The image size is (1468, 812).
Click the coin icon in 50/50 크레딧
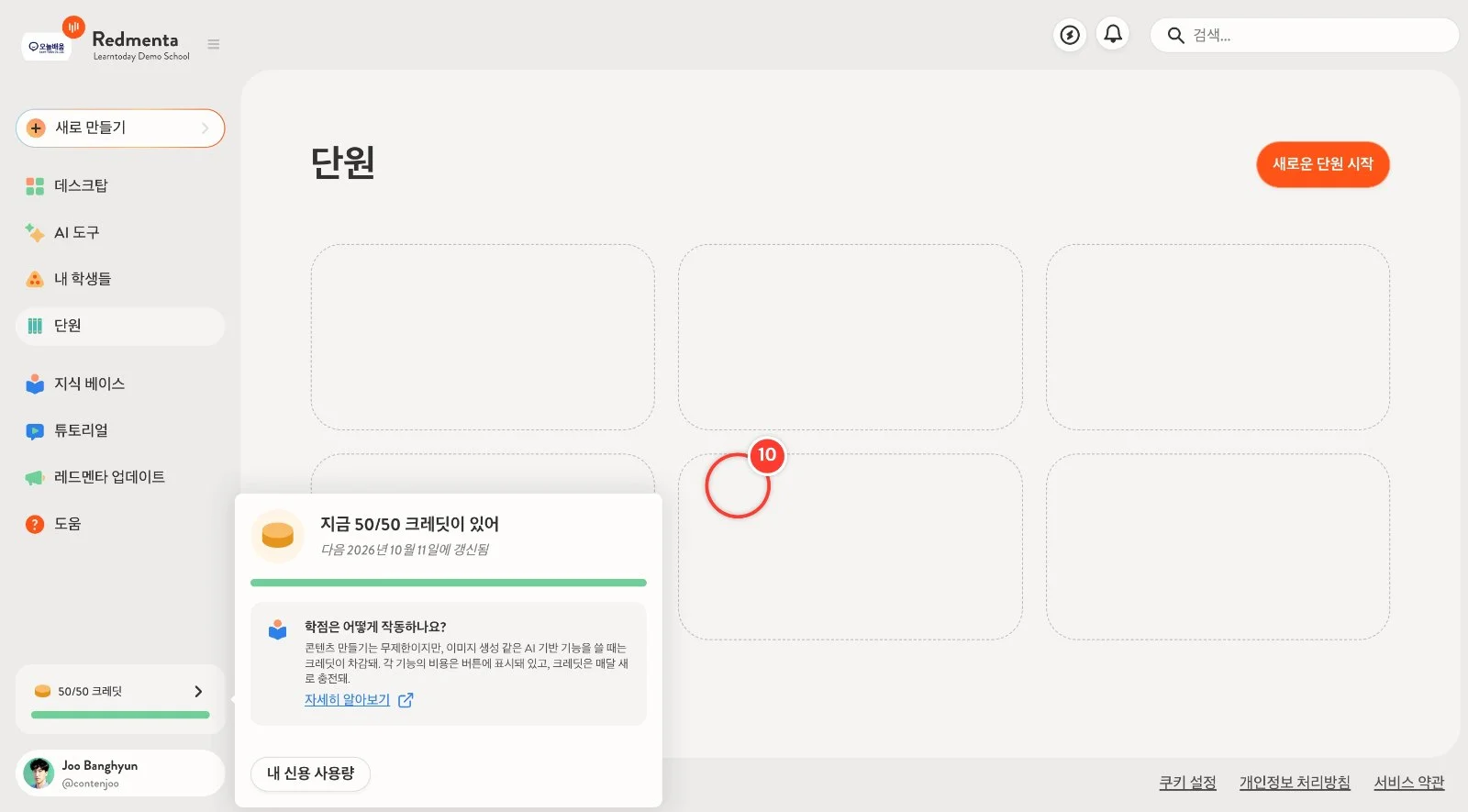pyautogui.click(x=42, y=691)
